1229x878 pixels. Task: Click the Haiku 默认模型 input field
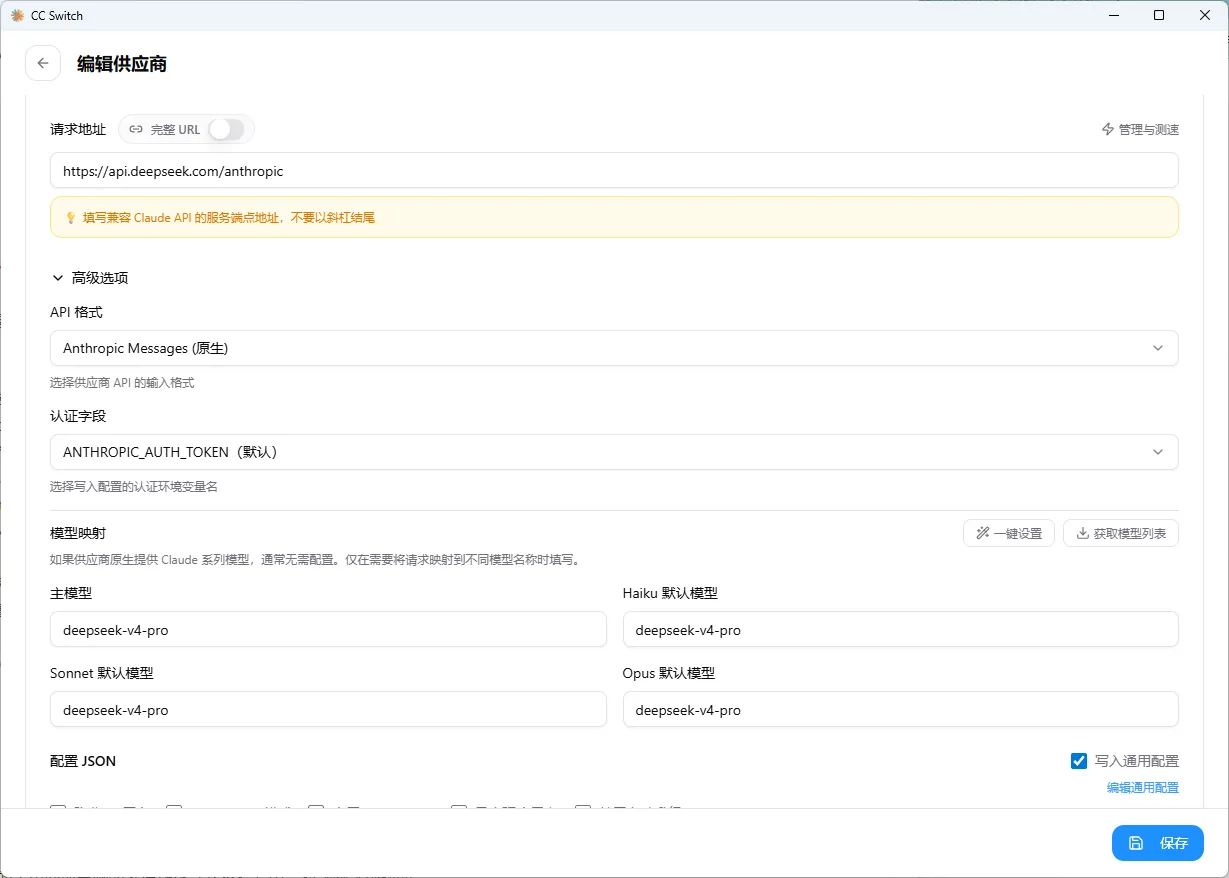pyautogui.click(x=901, y=629)
